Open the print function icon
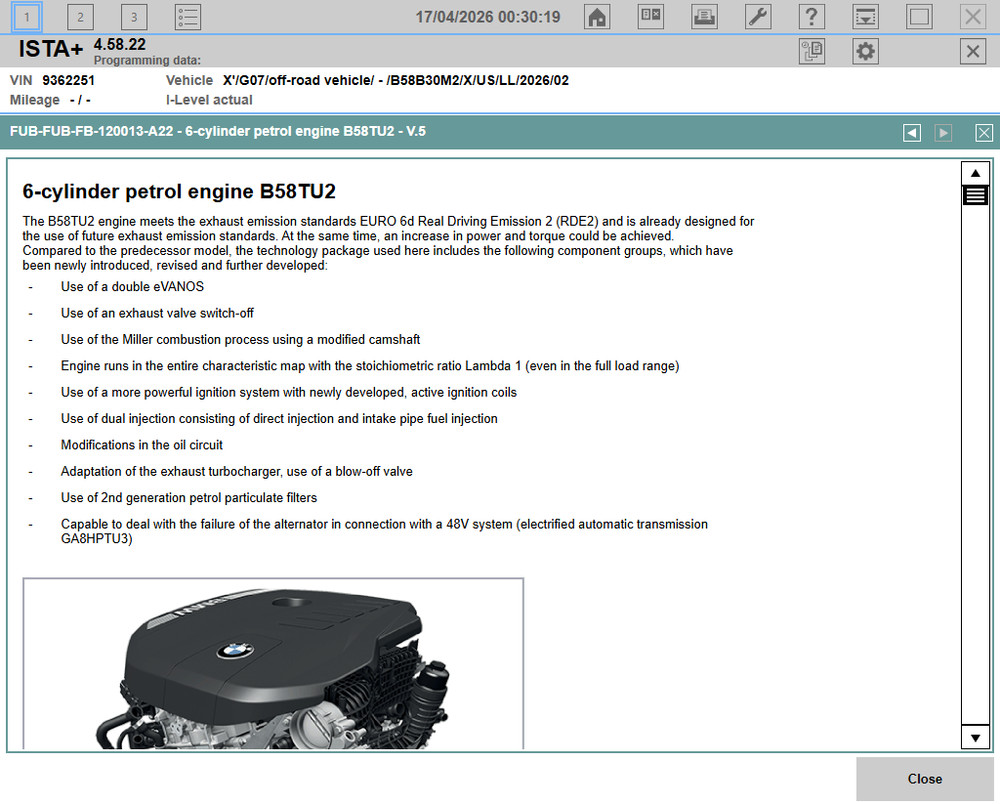The width and height of the screenshot is (1000, 804). pyautogui.click(x=703, y=16)
